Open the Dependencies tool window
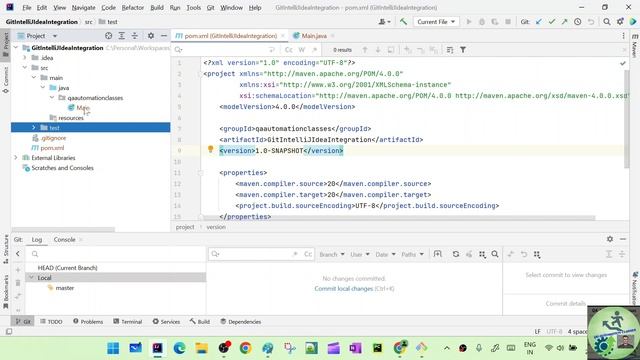 pyautogui.click(x=240, y=322)
